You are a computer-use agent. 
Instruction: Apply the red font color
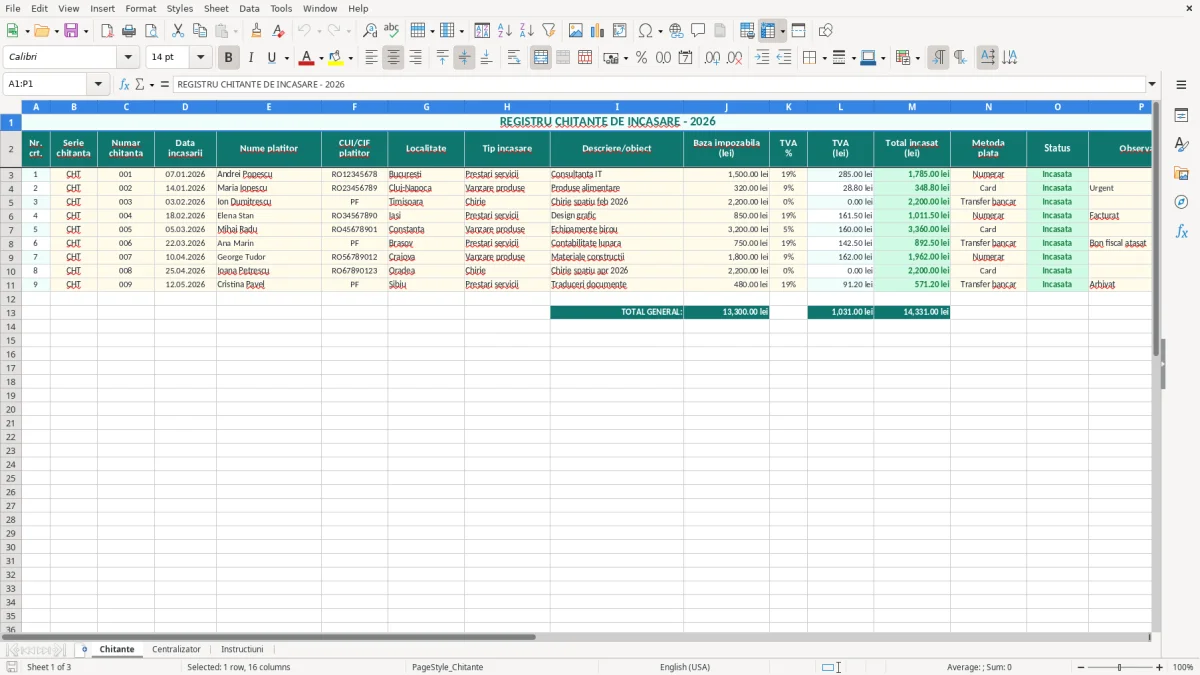307,58
